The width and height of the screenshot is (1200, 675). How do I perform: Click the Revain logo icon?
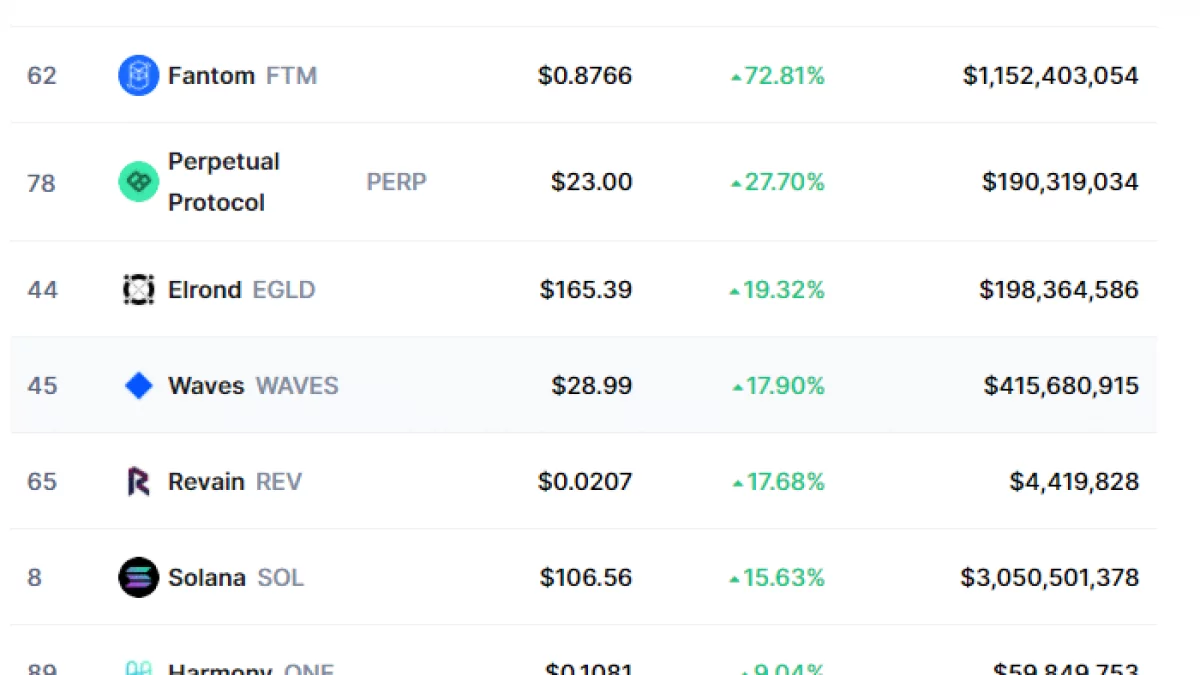click(x=138, y=482)
